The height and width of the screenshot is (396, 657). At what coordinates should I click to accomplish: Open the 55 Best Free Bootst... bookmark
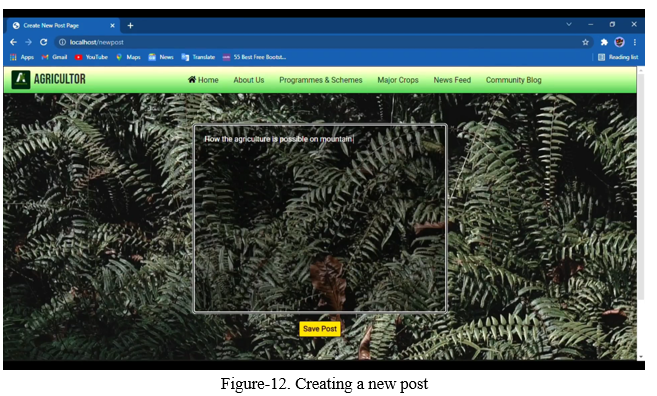coord(254,57)
